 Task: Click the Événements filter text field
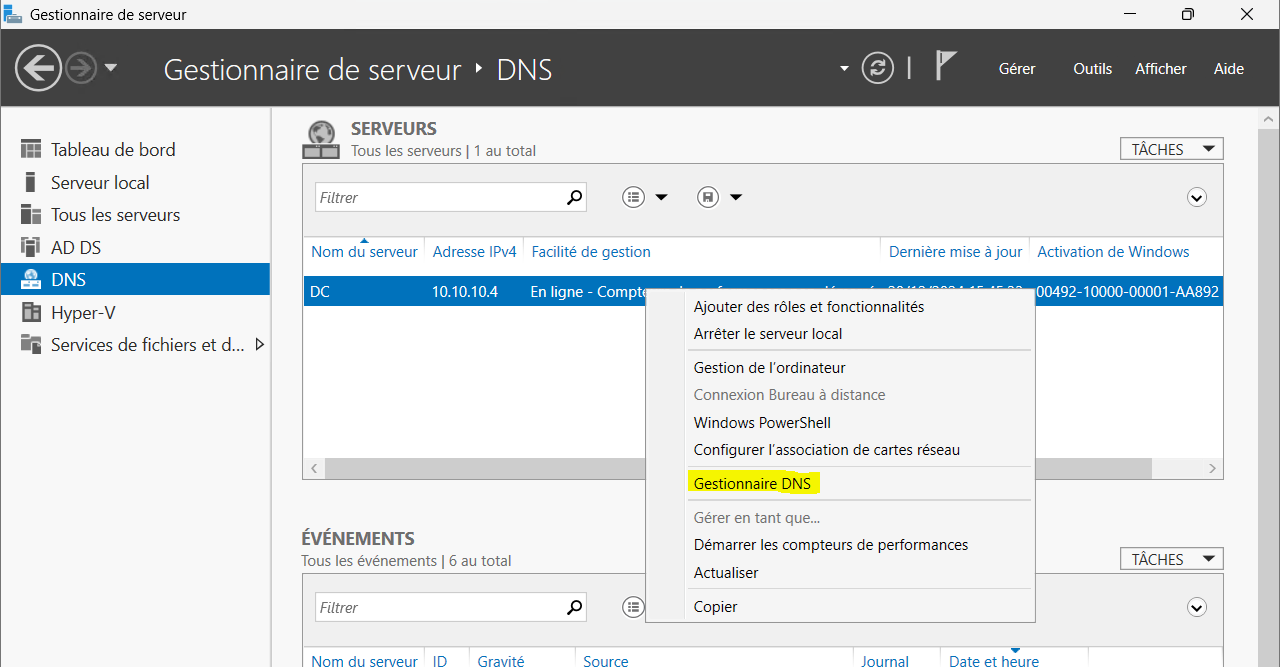(440, 608)
